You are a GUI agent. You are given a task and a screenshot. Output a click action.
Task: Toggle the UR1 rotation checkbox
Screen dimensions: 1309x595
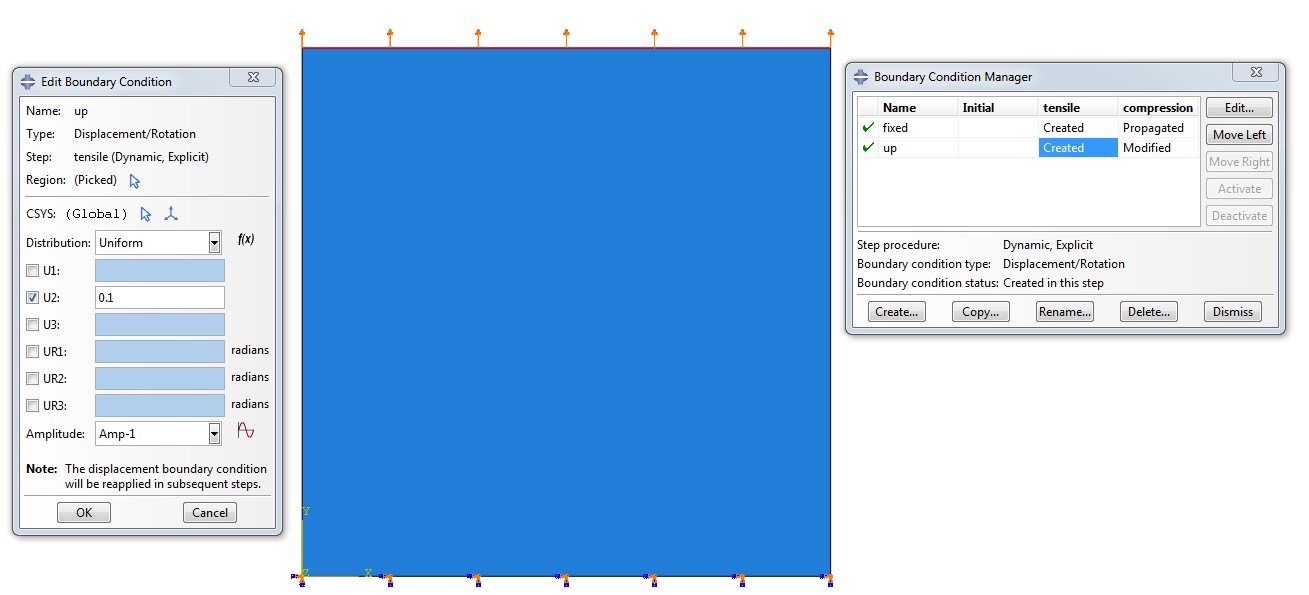point(33,351)
